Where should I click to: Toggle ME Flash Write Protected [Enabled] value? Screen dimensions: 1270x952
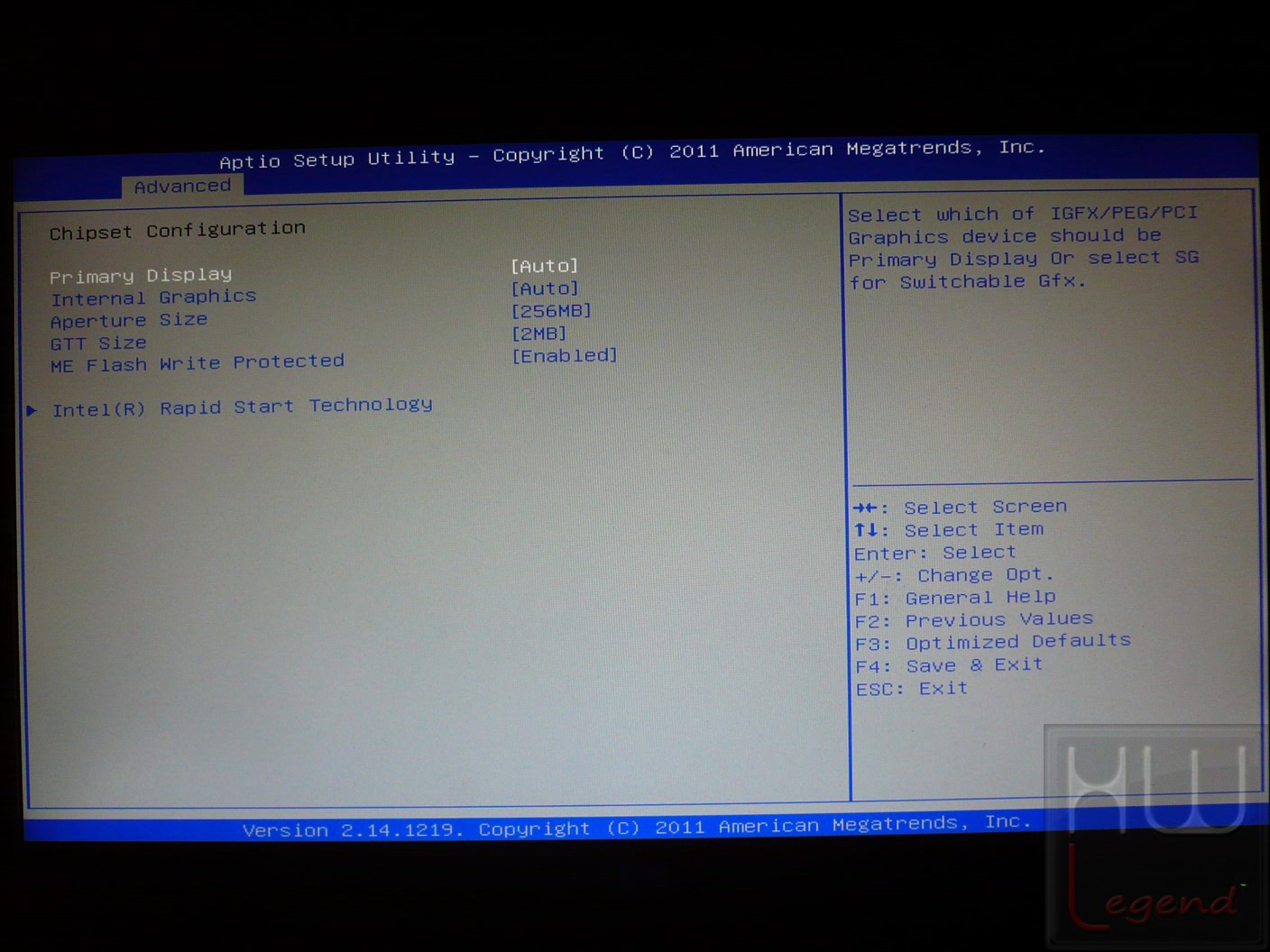coord(565,356)
